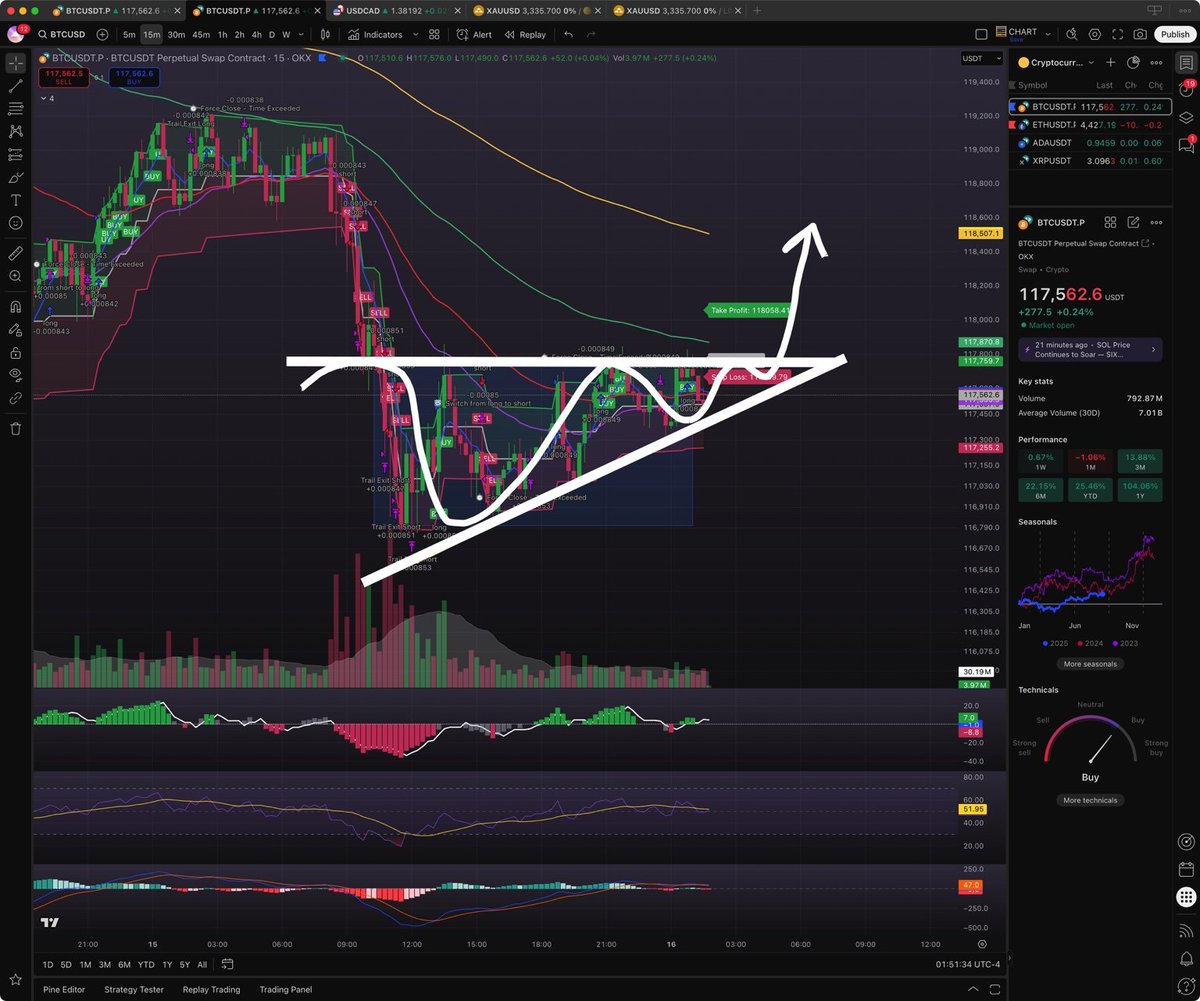Open the go to date calendar icon
The width and height of the screenshot is (1200, 1001).
point(228,965)
